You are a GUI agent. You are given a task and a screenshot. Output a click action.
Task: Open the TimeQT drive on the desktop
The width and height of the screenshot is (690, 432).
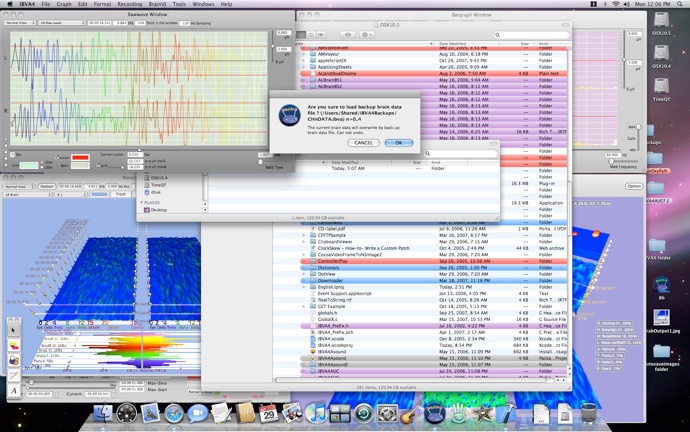(661, 86)
